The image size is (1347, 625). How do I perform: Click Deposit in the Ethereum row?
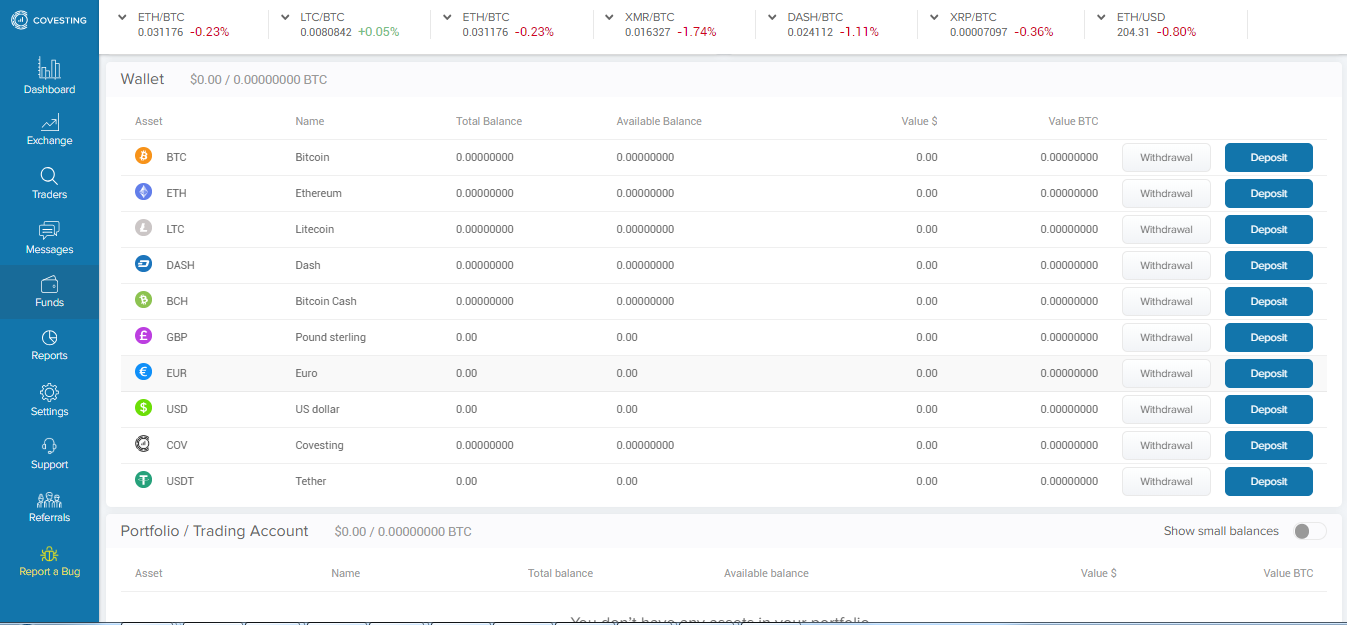point(1268,193)
